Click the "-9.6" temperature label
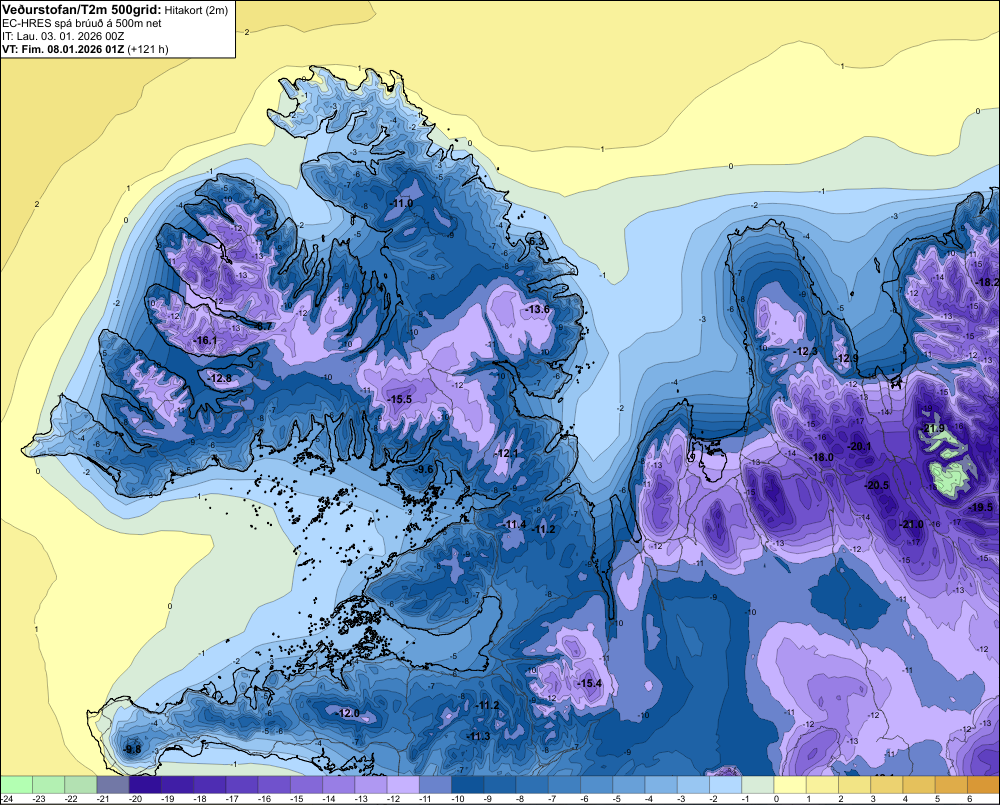This screenshot has width=1000, height=805. [x=424, y=469]
